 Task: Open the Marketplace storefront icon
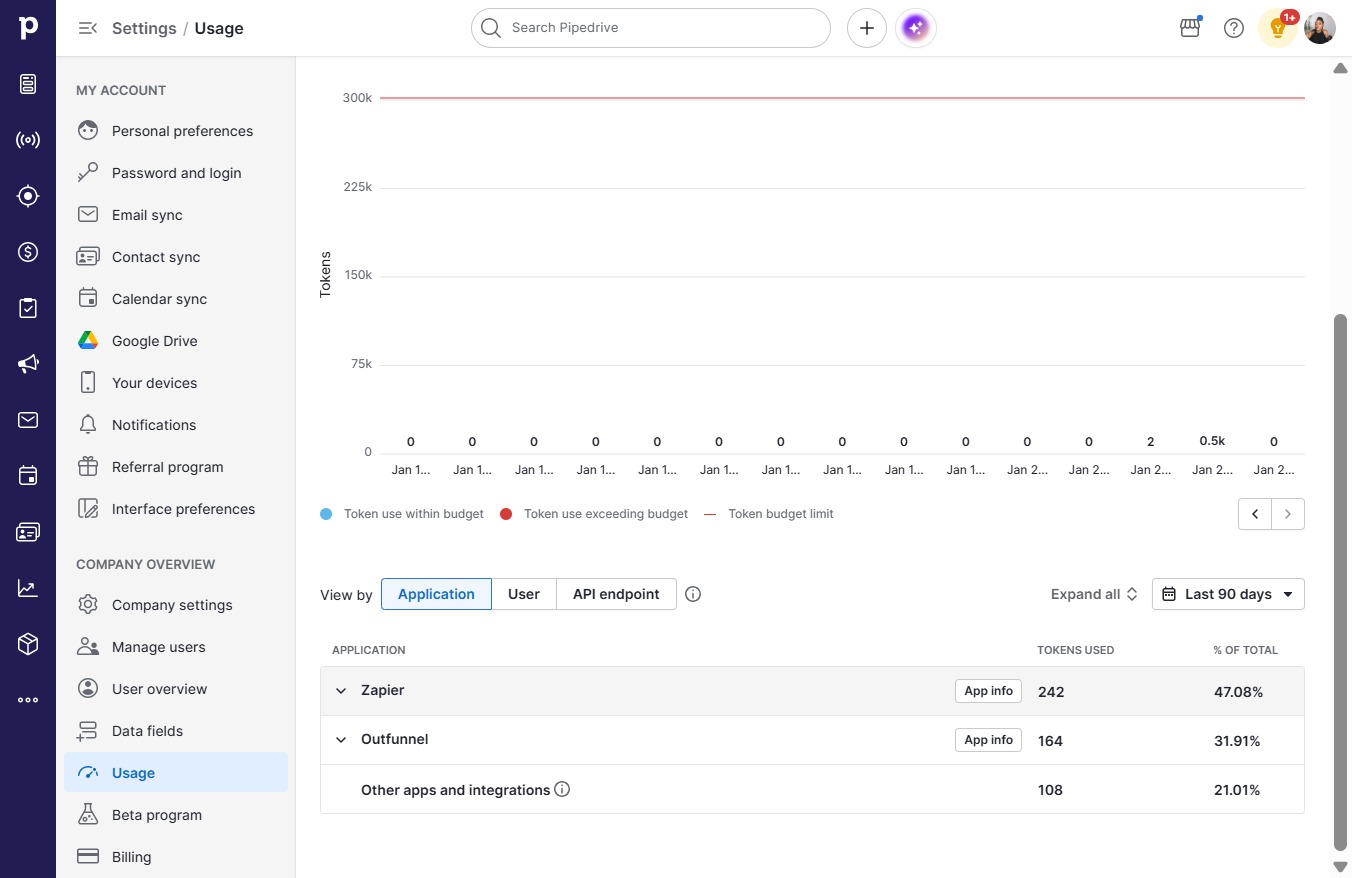[1190, 28]
